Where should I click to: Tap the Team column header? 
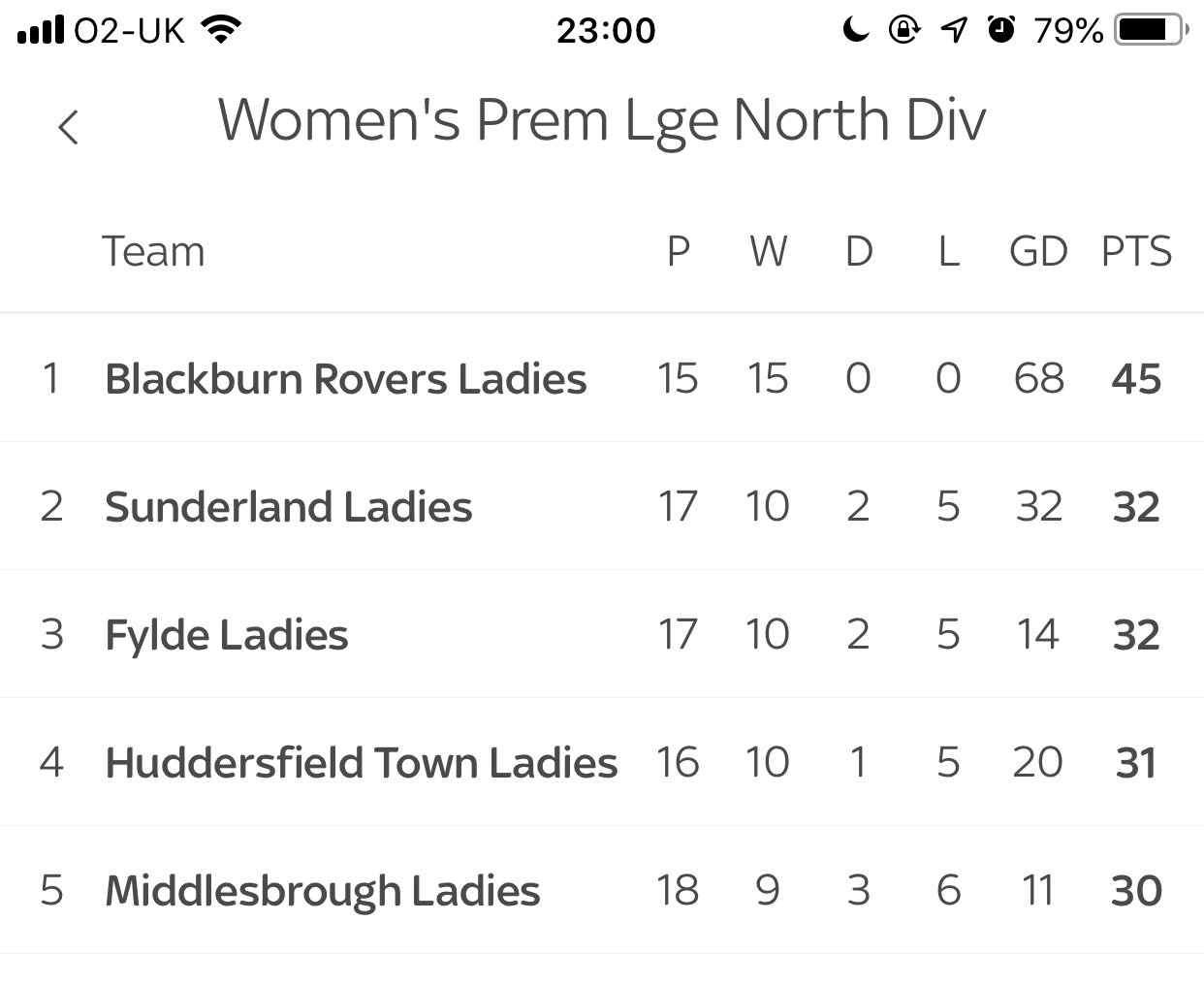click(153, 252)
